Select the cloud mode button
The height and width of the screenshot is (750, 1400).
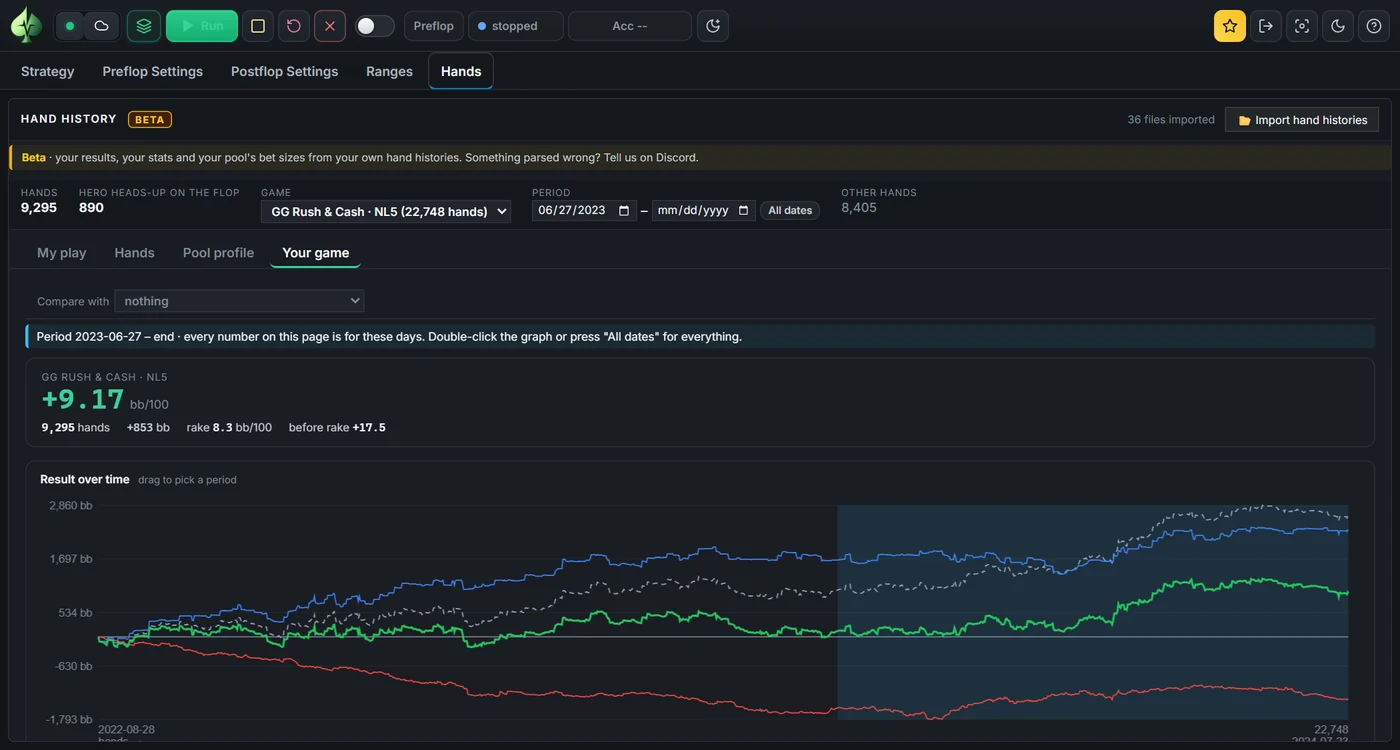pyautogui.click(x=101, y=26)
